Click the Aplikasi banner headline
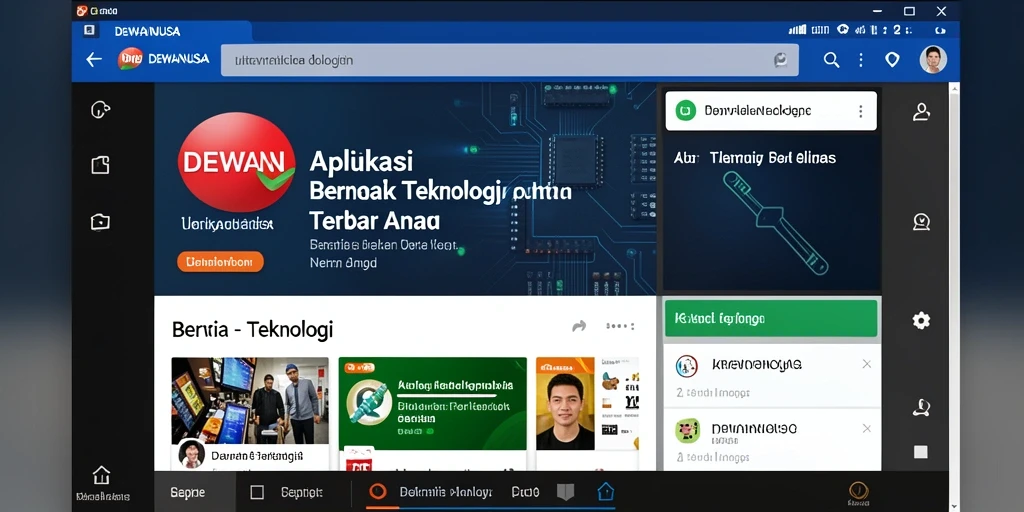This screenshot has height=512, width=1024. pyautogui.click(x=360, y=161)
